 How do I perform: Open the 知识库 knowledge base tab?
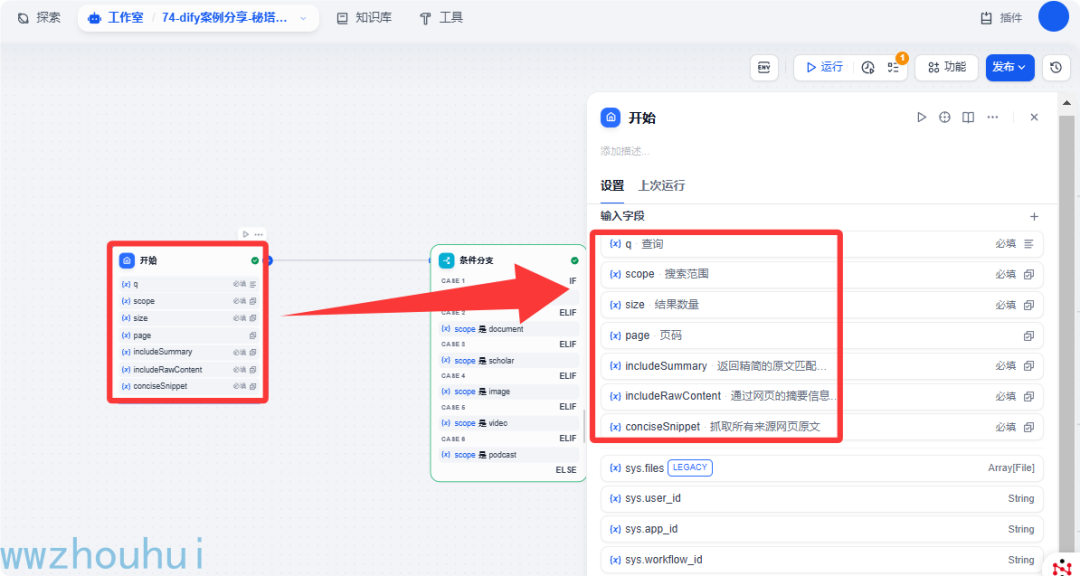pos(364,18)
